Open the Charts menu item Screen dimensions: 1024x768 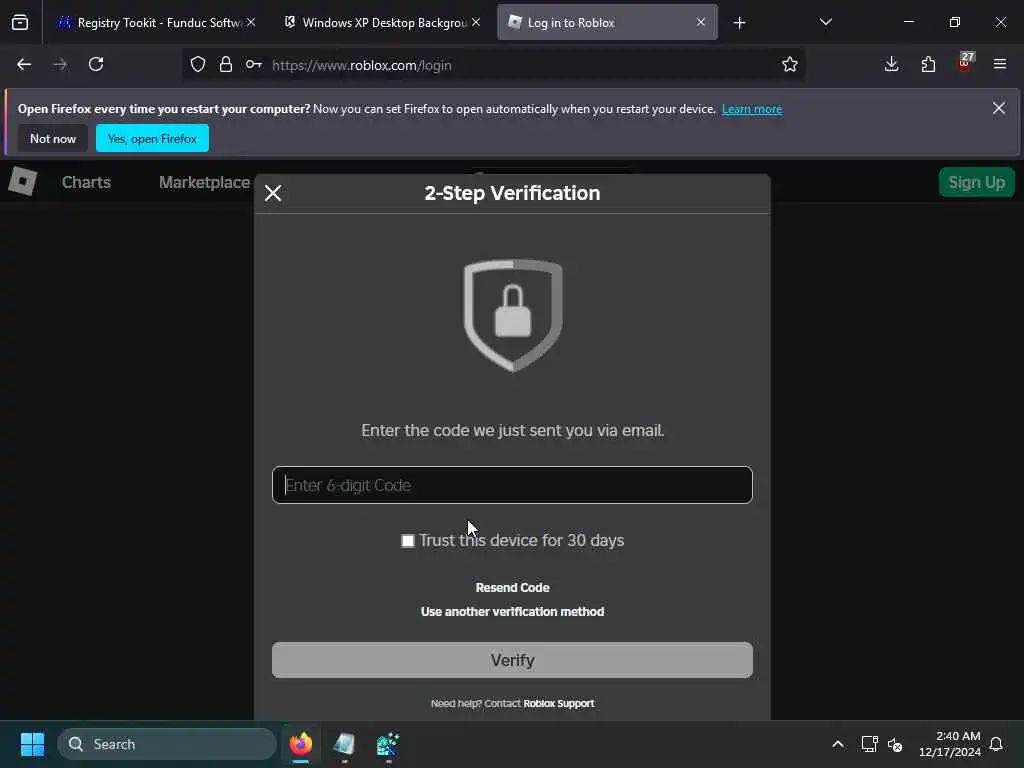pos(86,182)
